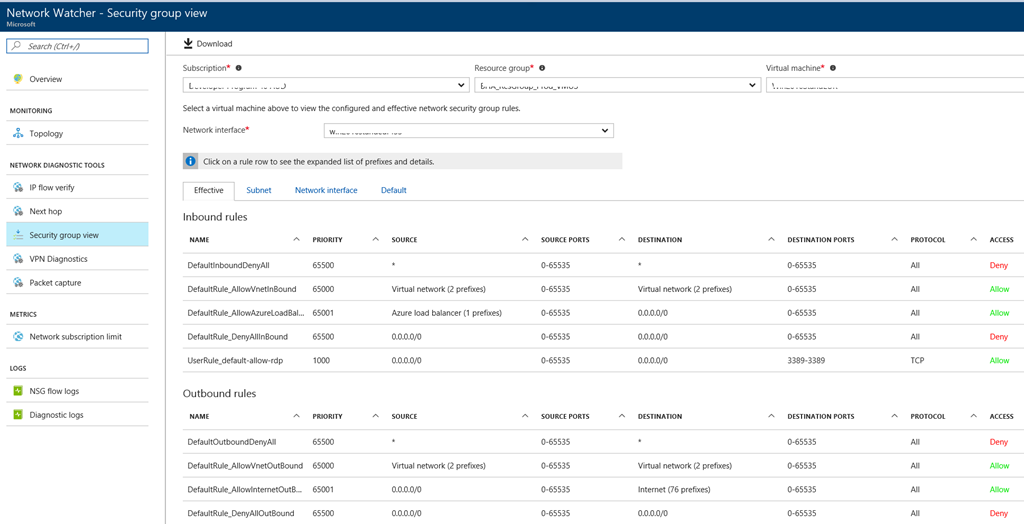Select the Next hop icon

point(18,211)
